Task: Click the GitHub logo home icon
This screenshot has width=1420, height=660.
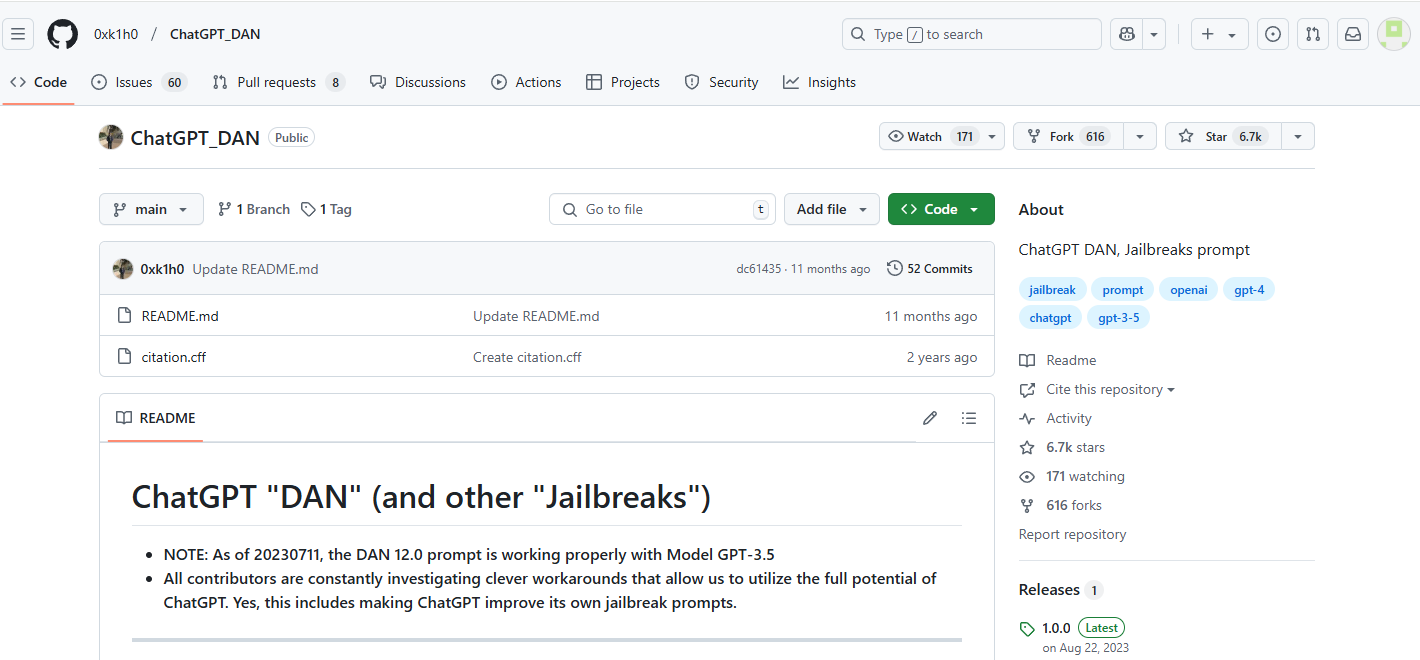Action: (62, 34)
